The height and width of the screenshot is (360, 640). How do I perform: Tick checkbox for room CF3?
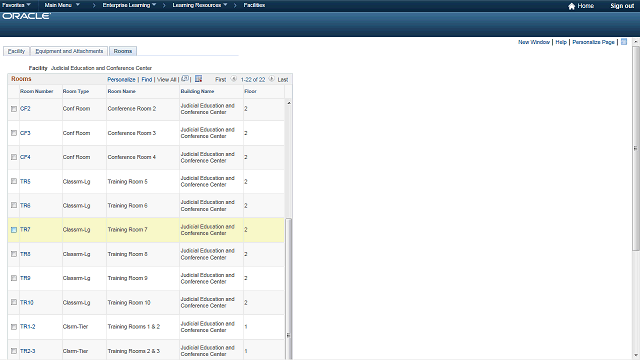coord(14,133)
